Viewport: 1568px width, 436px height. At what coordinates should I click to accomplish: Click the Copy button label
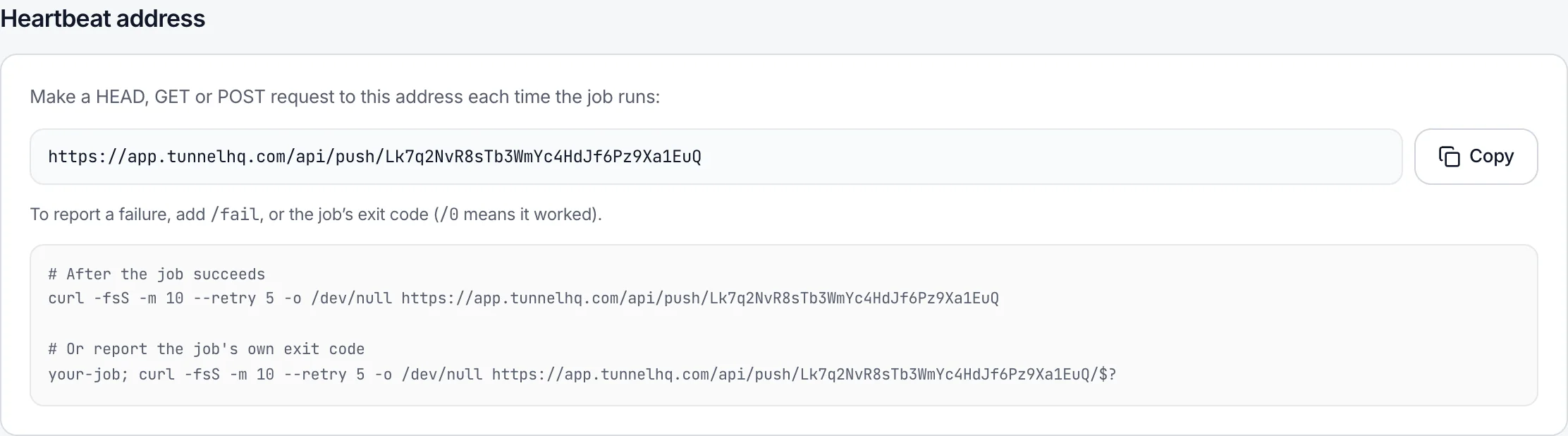[1491, 156]
